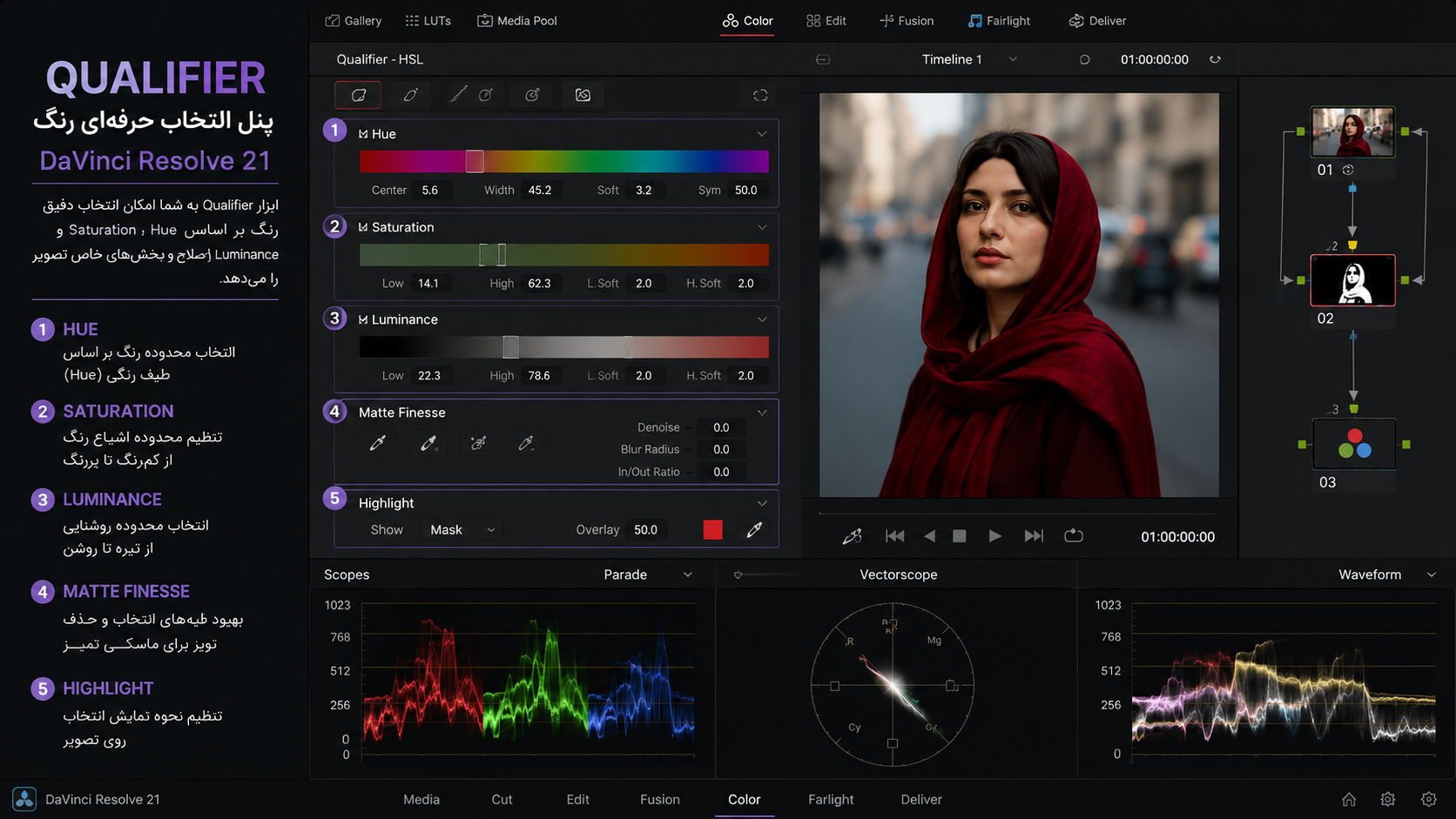This screenshot has width=1456, height=819.
Task: Open the Show Mask dropdown
Action: tap(462, 530)
